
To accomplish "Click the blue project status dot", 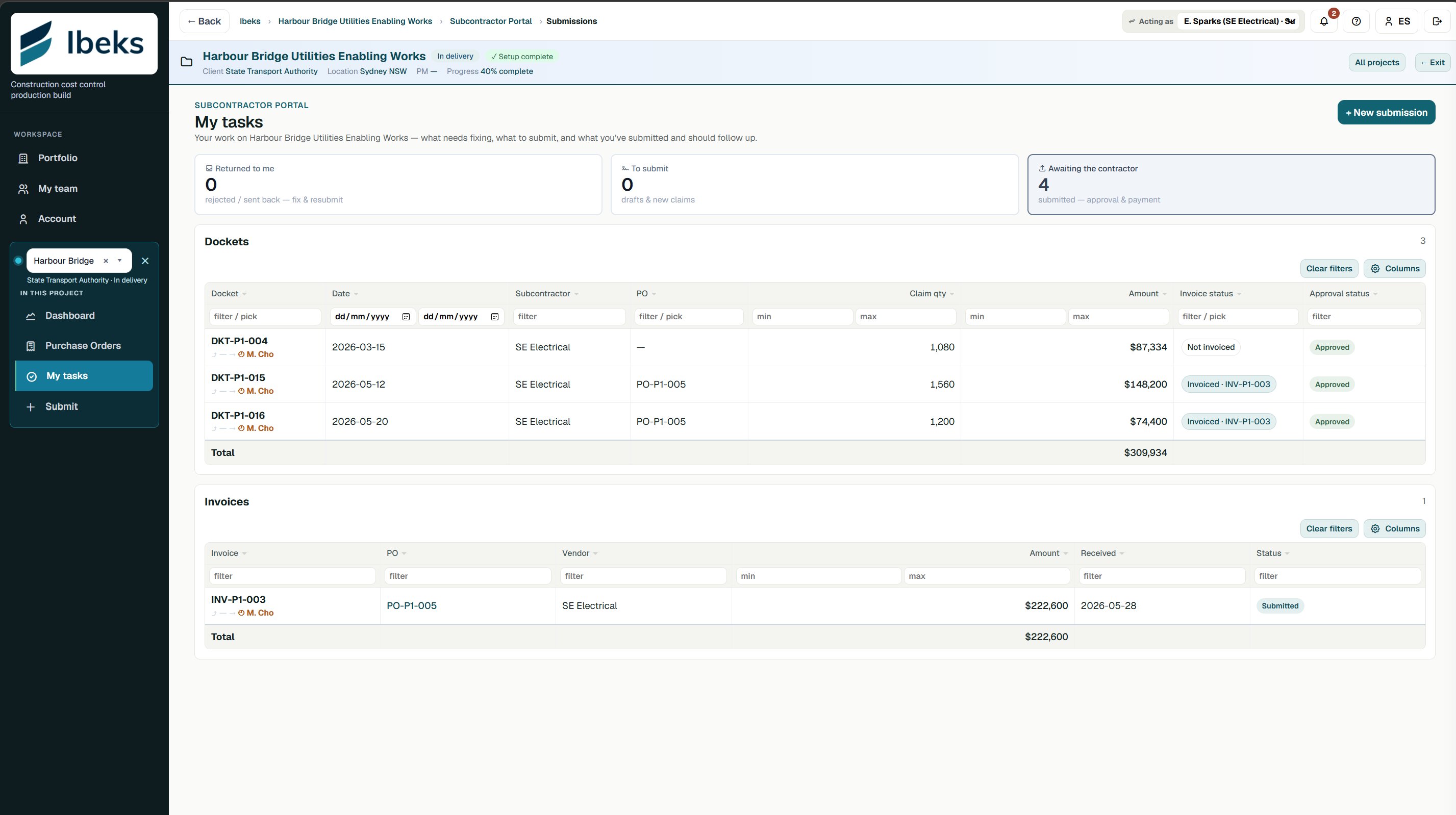I will click(18, 261).
